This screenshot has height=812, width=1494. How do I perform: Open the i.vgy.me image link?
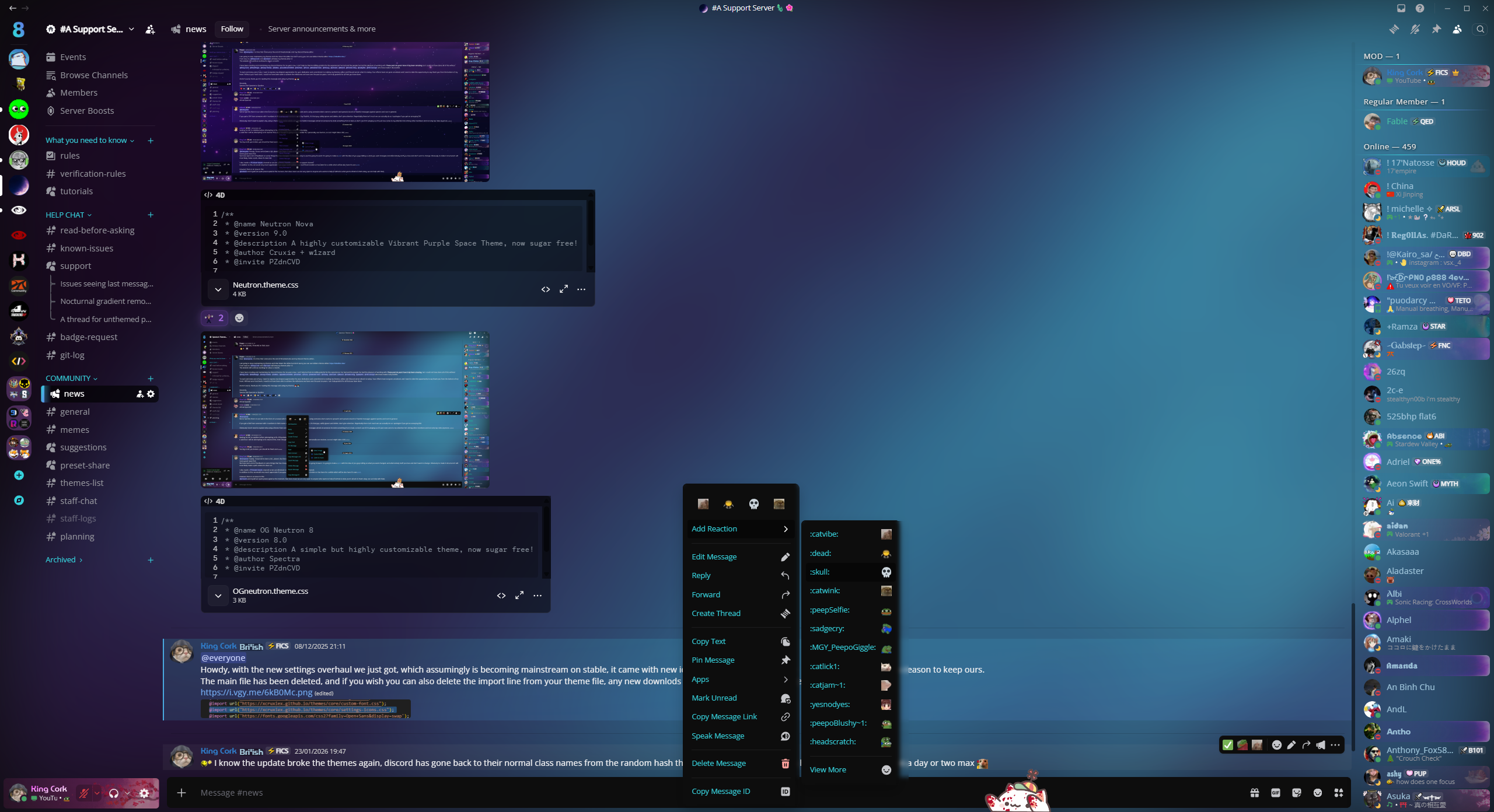(x=256, y=692)
